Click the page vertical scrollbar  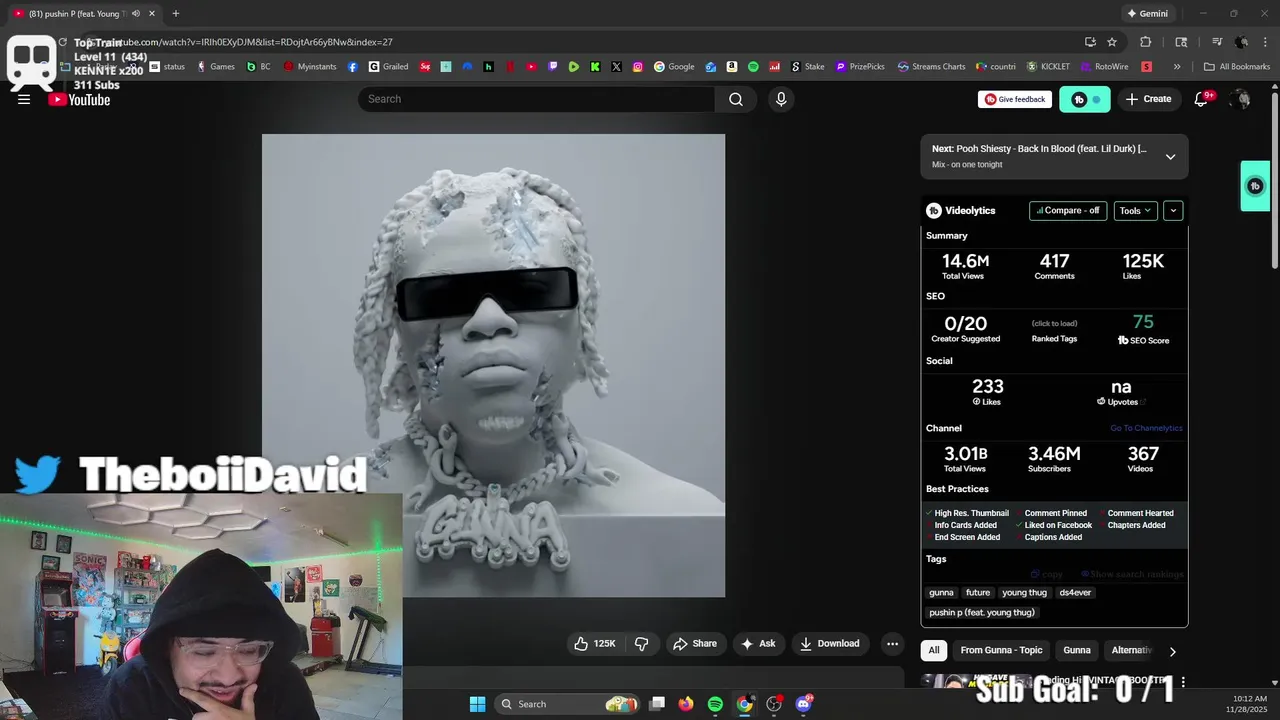click(1274, 180)
